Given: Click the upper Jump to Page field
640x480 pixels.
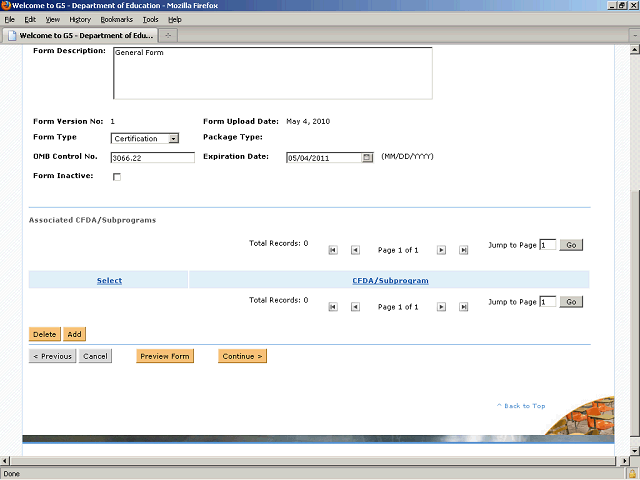Looking at the screenshot, I should click(x=548, y=245).
